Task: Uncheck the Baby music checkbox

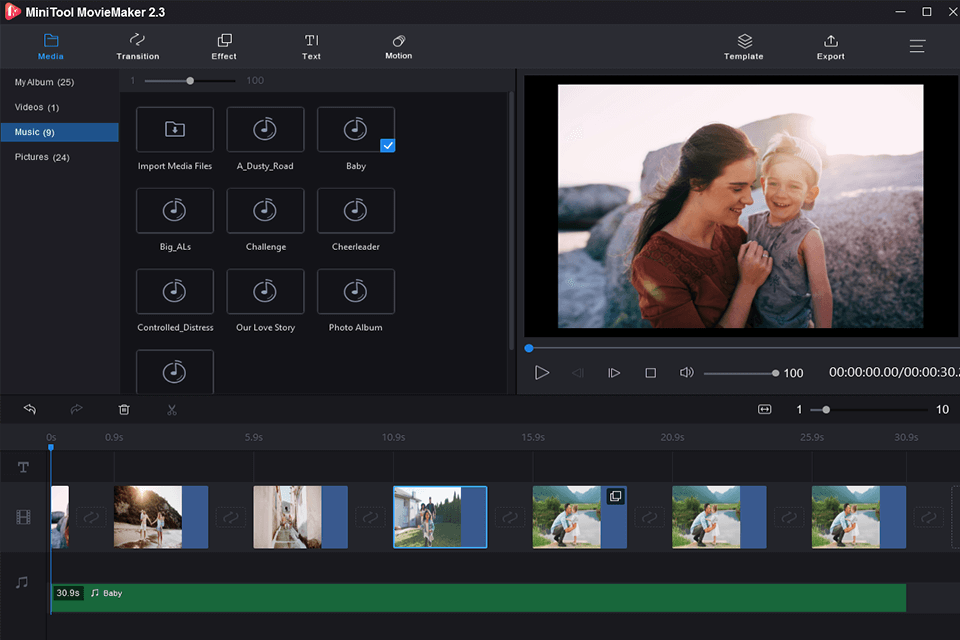Action: [x=388, y=146]
